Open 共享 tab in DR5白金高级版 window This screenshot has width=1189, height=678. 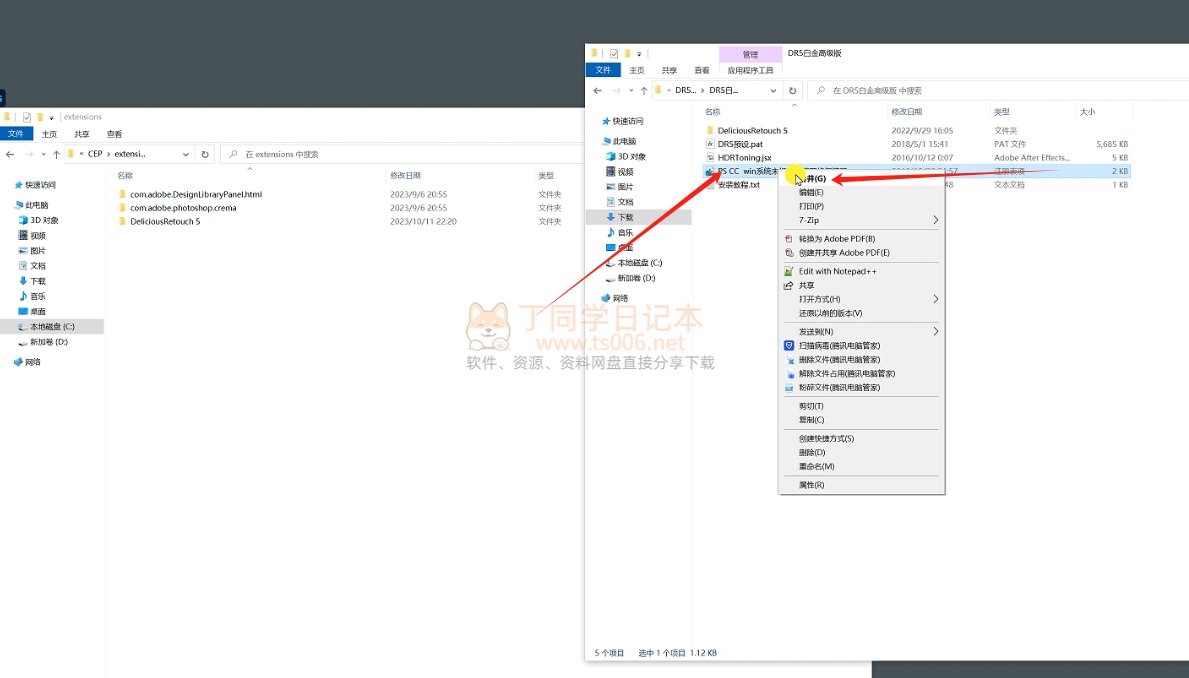[x=669, y=71]
